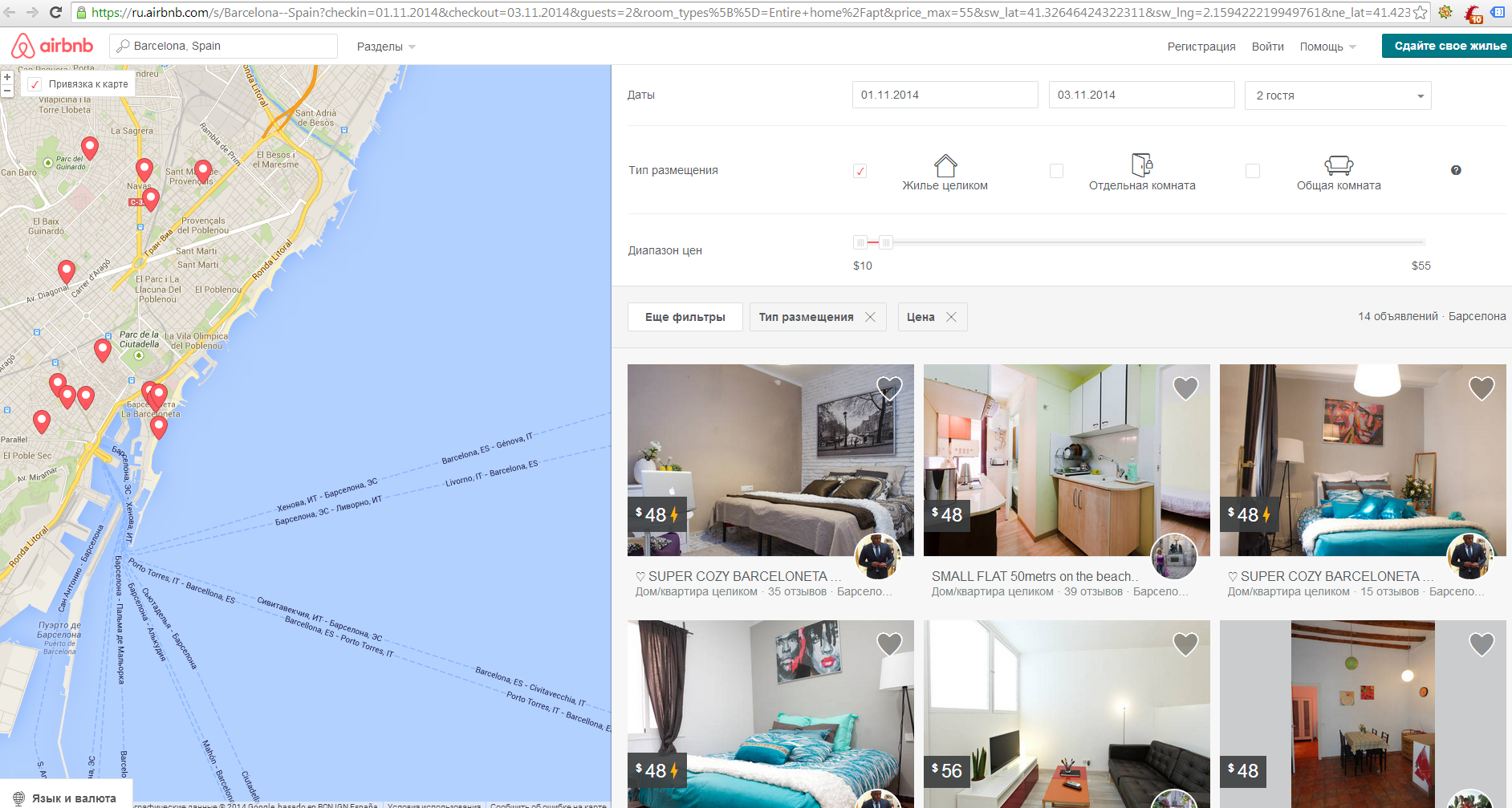Click the map pin near Parc de la Ciutadella

[102, 351]
